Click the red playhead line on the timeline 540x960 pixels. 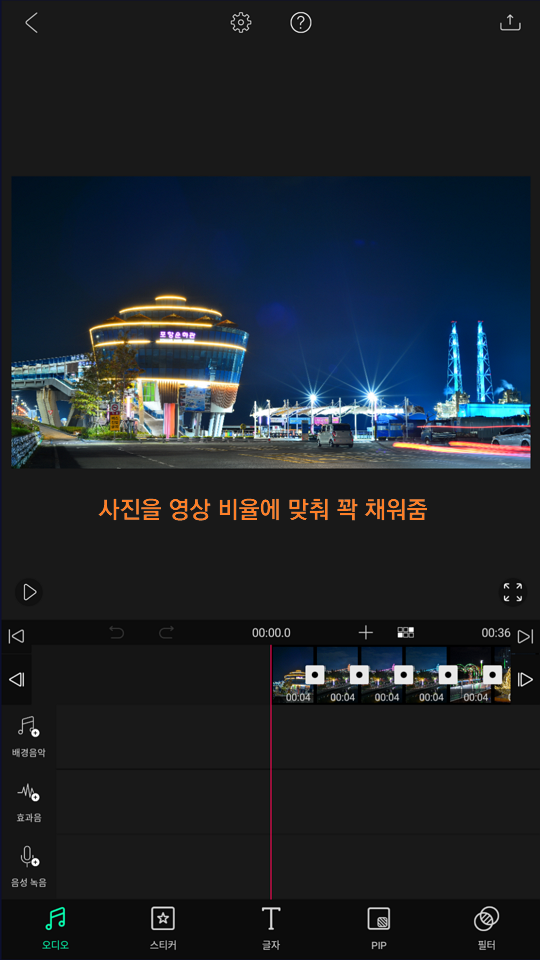pyautogui.click(x=271, y=771)
